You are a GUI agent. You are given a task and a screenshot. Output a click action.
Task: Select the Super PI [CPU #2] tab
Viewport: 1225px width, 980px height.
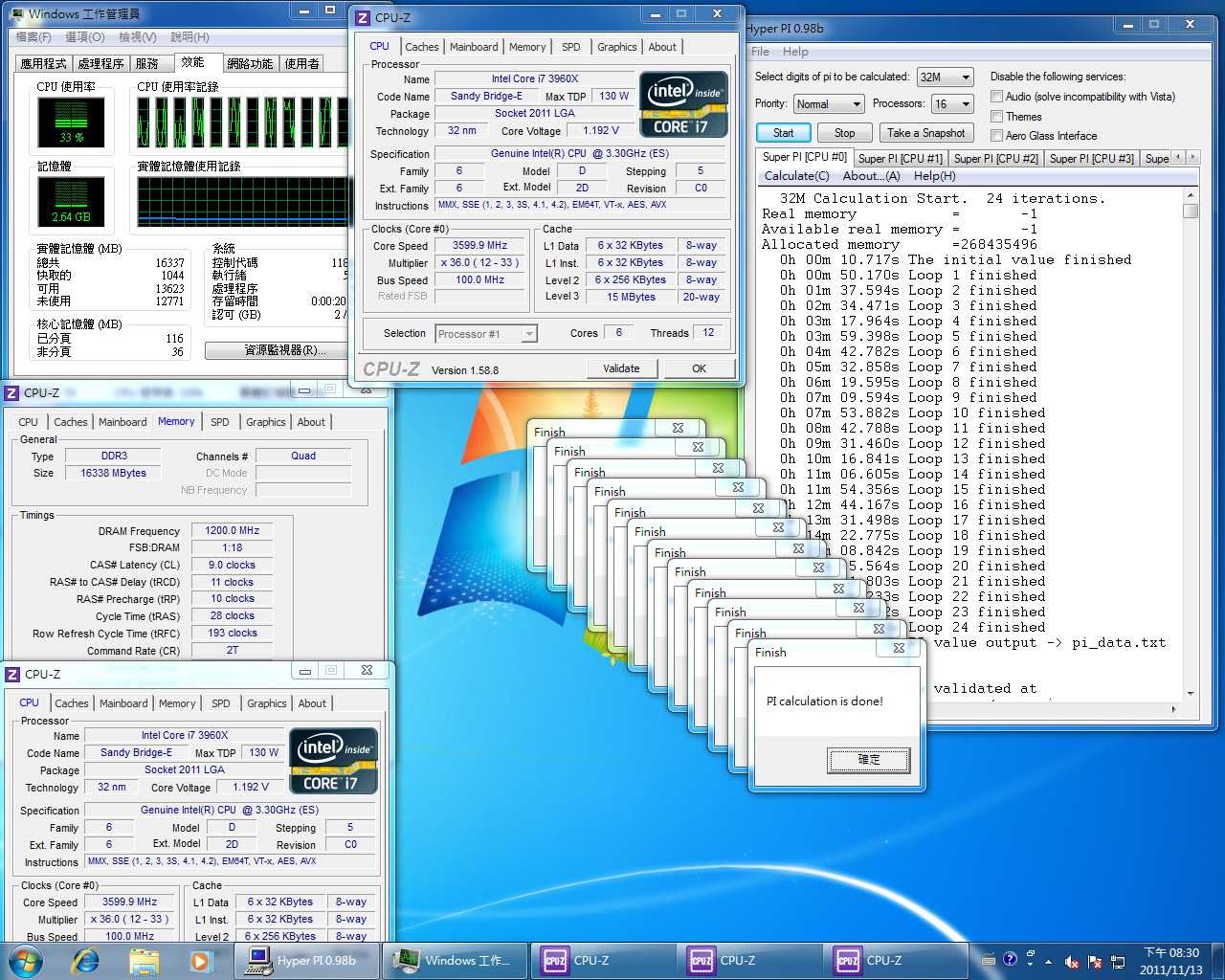tap(996, 159)
